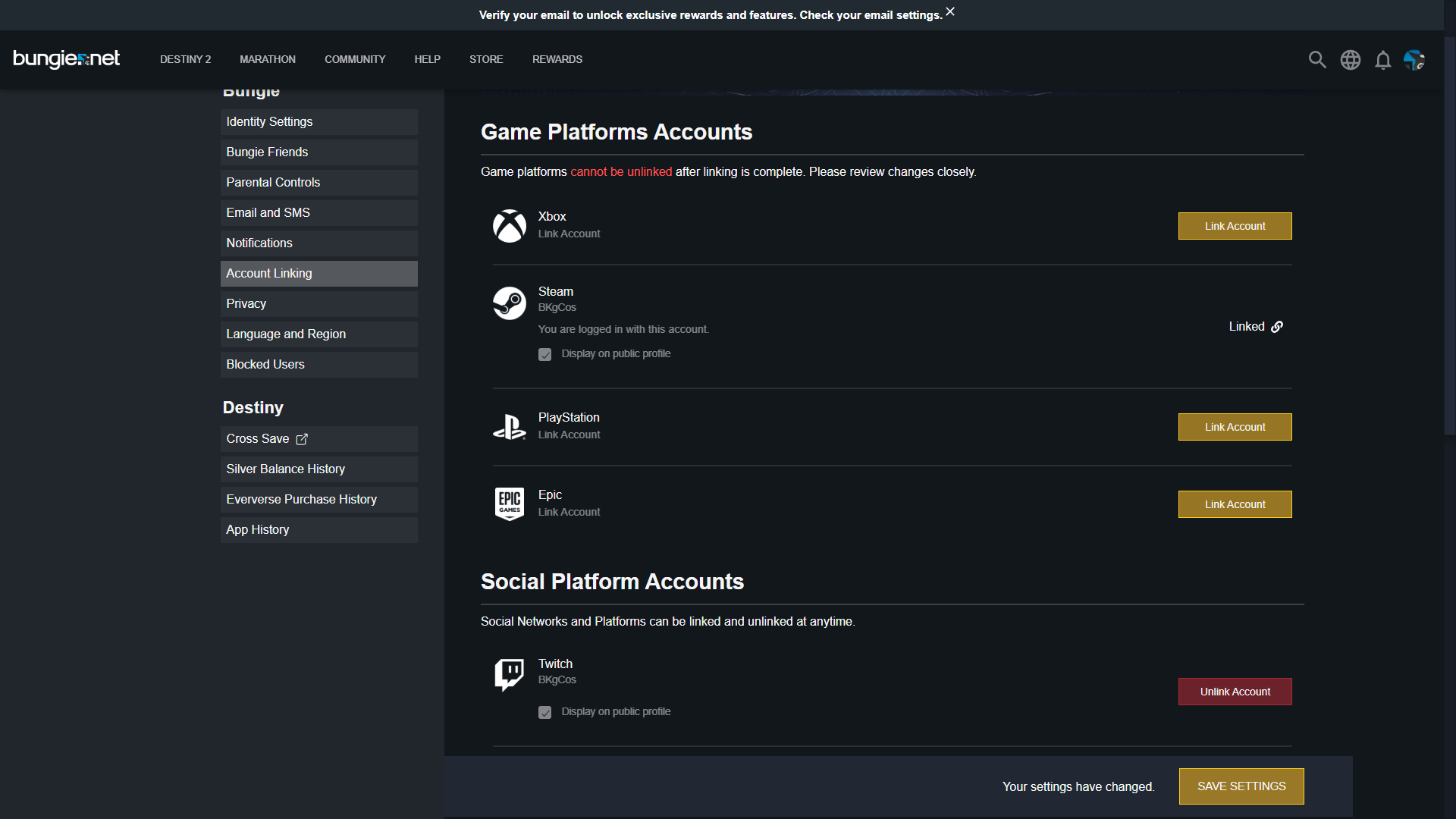Unlink the Twitch account

coord(1235,692)
